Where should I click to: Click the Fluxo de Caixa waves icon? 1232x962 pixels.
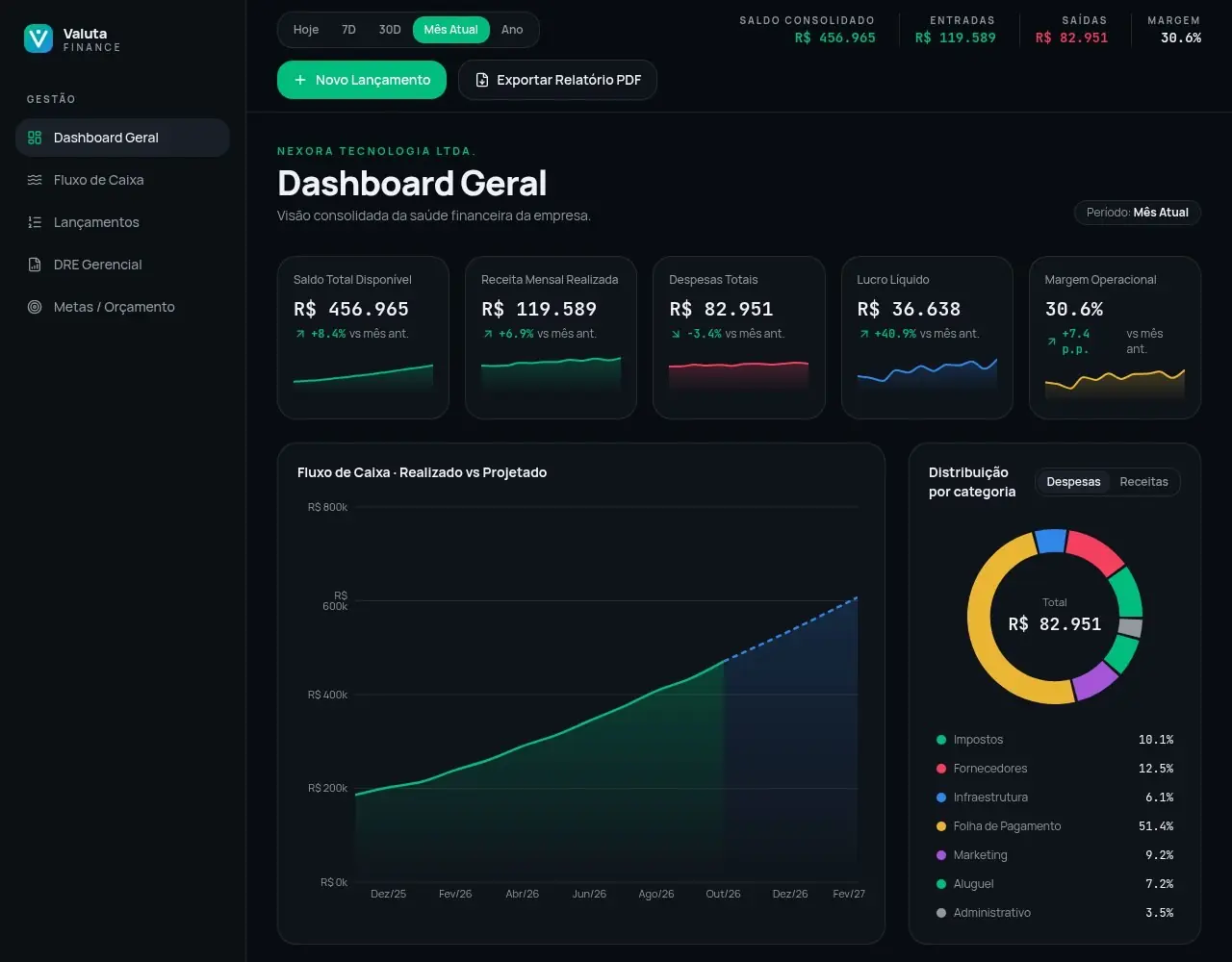click(x=35, y=180)
